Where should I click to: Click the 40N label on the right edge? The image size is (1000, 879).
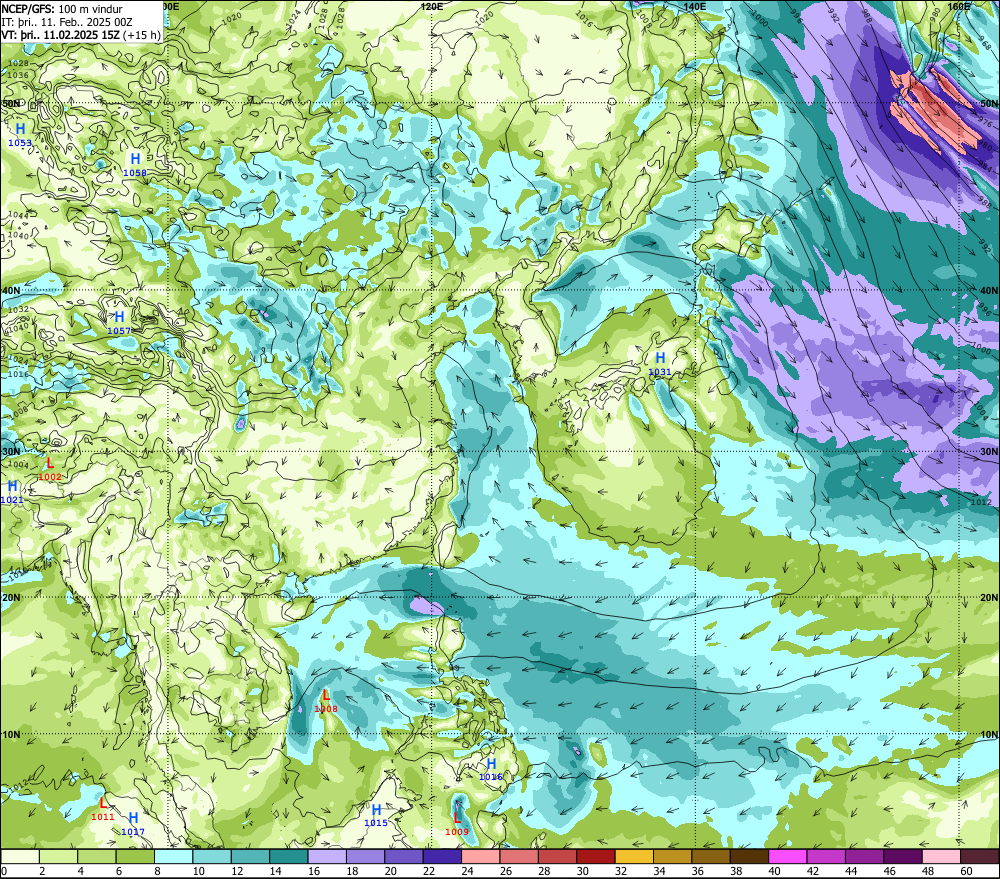click(x=989, y=291)
